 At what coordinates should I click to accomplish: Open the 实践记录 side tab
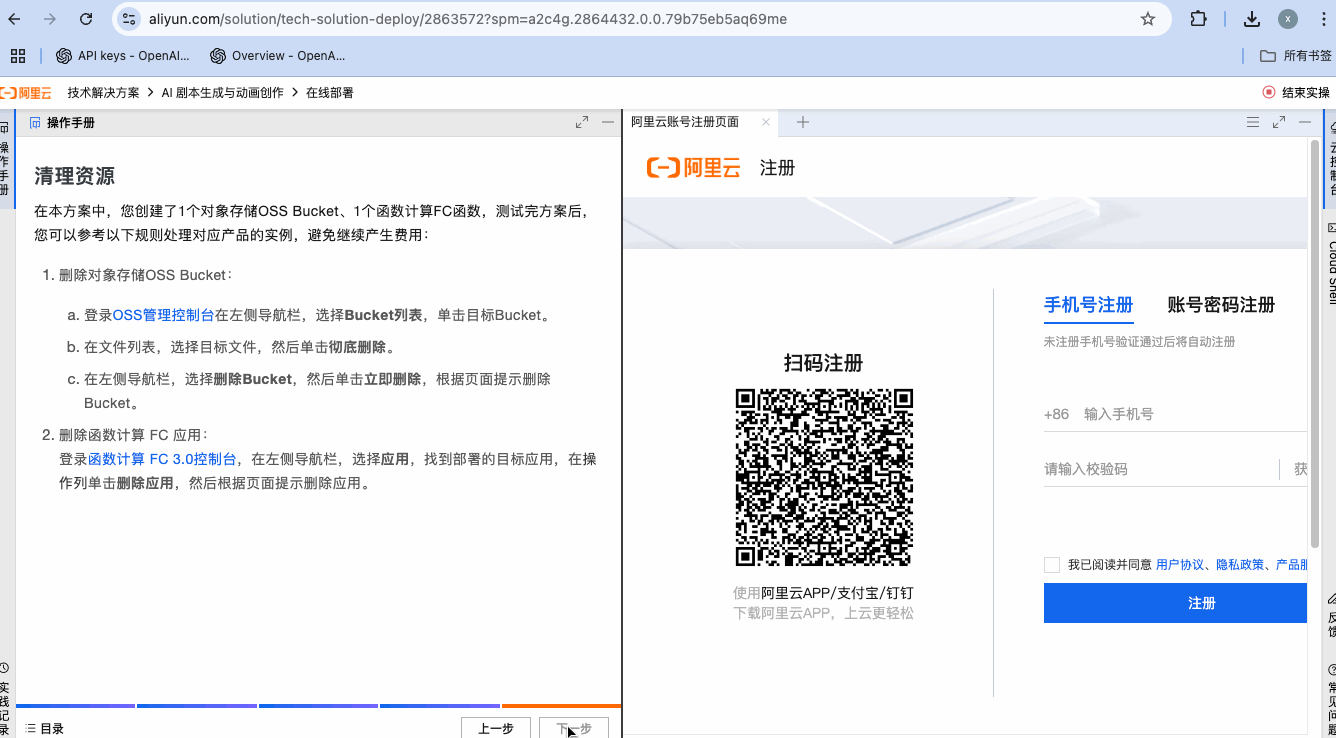tap(5, 698)
